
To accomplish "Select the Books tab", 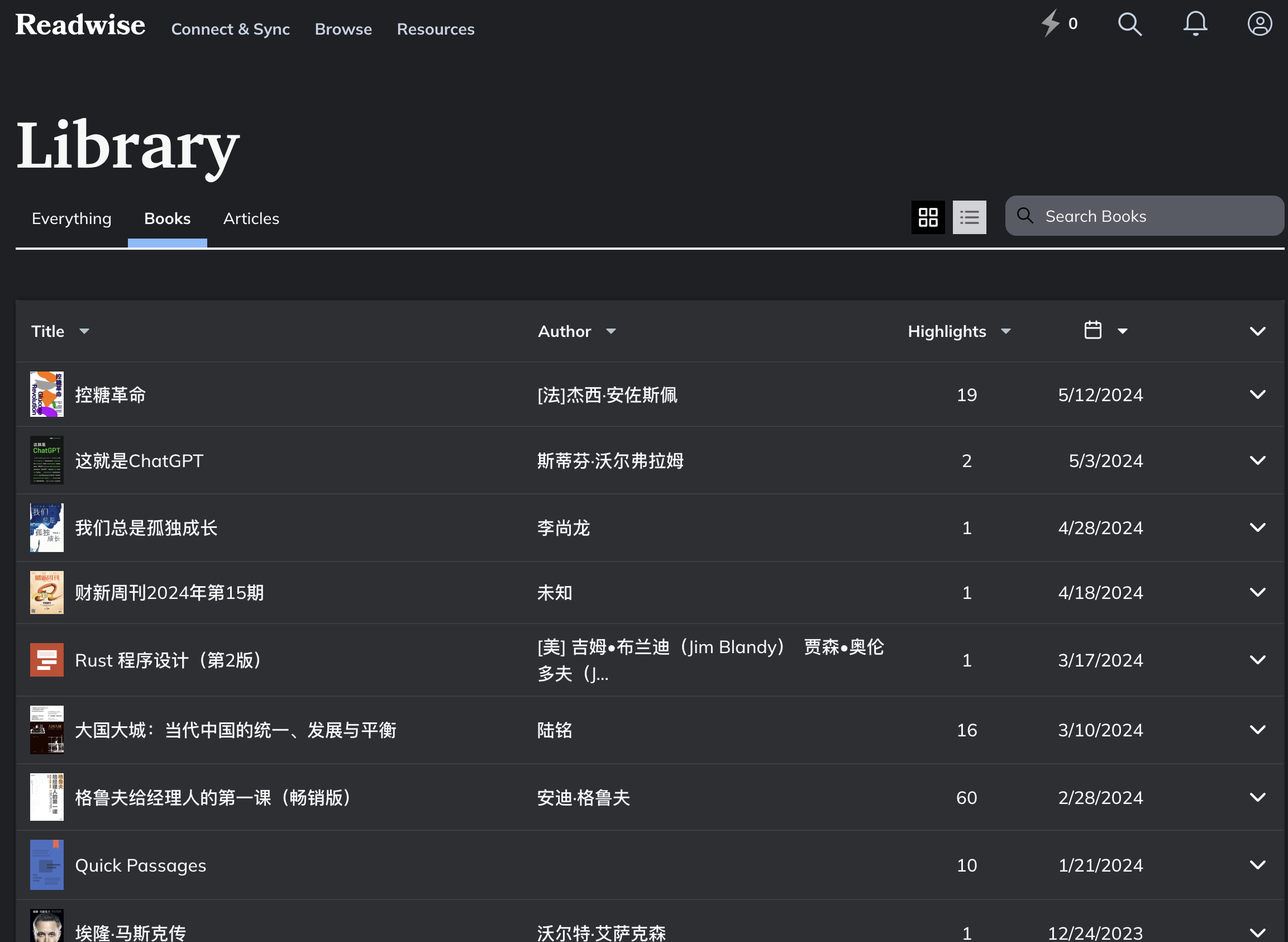I will point(167,218).
